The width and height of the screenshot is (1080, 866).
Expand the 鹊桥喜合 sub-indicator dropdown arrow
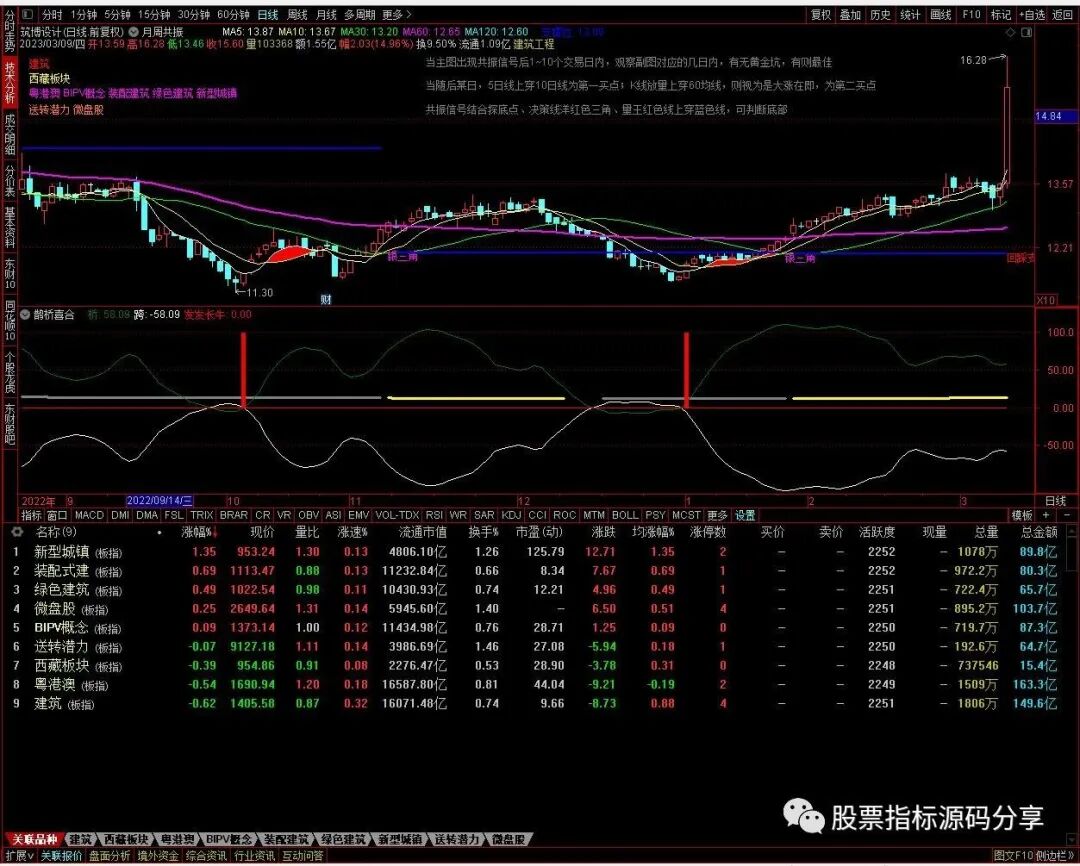click(25, 315)
